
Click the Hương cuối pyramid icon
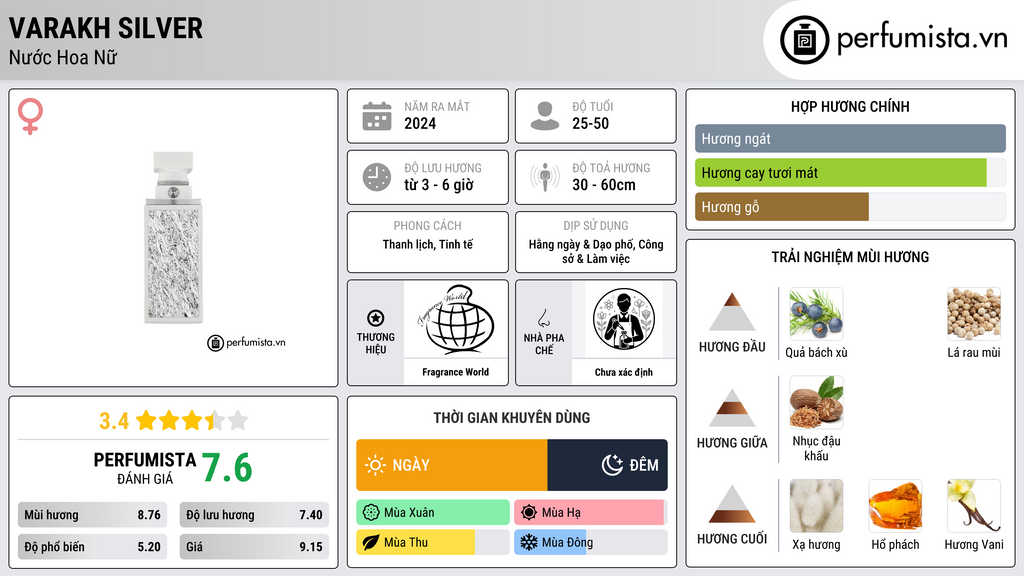pyautogui.click(x=732, y=504)
